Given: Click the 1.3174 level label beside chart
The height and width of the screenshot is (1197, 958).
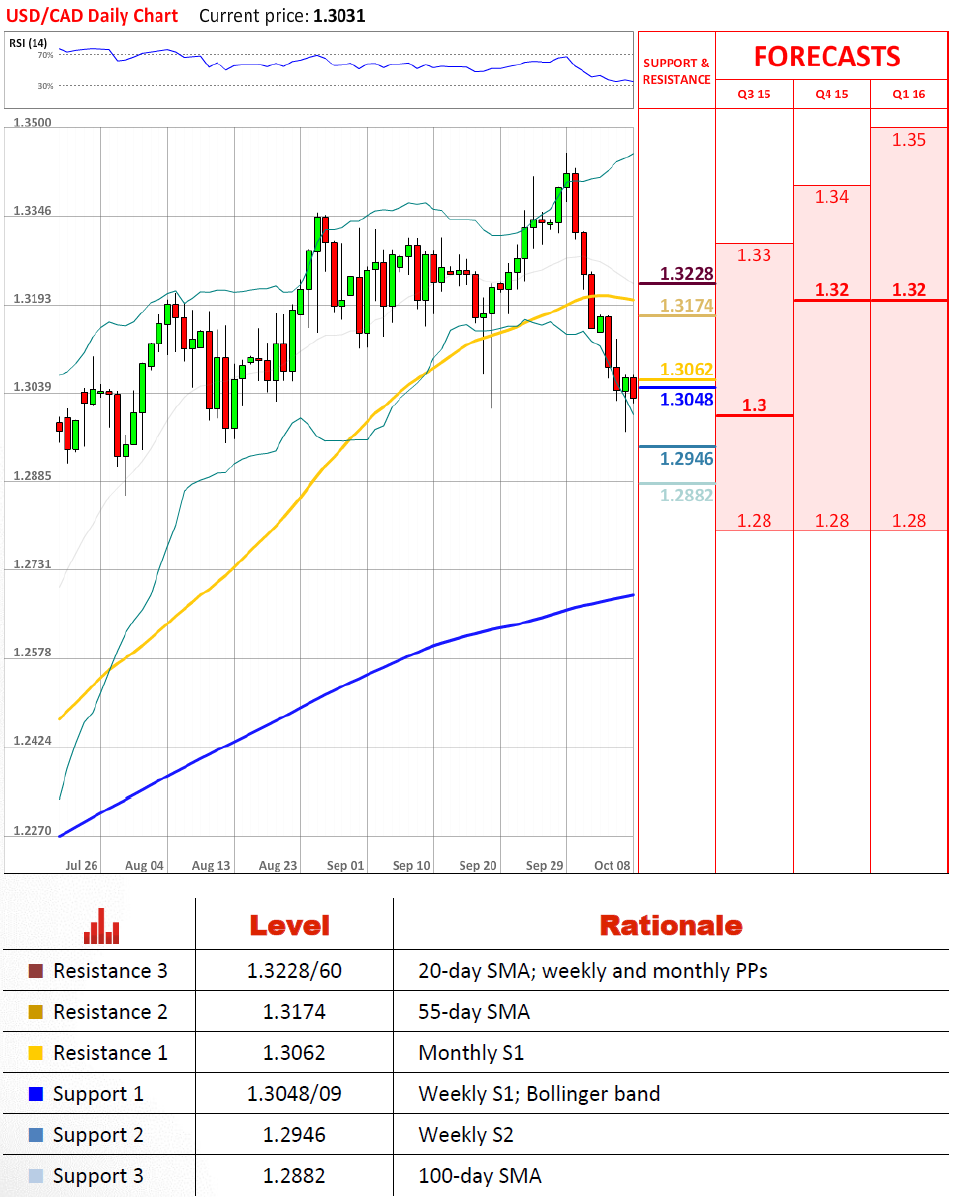Looking at the screenshot, I should 686,306.
